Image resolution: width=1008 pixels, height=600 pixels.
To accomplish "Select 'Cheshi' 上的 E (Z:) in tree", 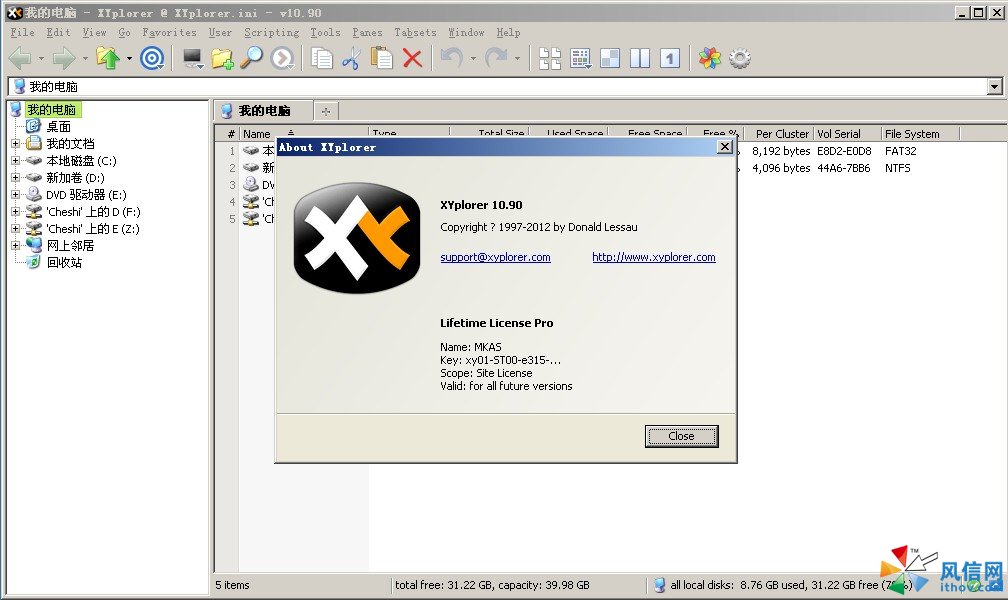I will pos(93,228).
